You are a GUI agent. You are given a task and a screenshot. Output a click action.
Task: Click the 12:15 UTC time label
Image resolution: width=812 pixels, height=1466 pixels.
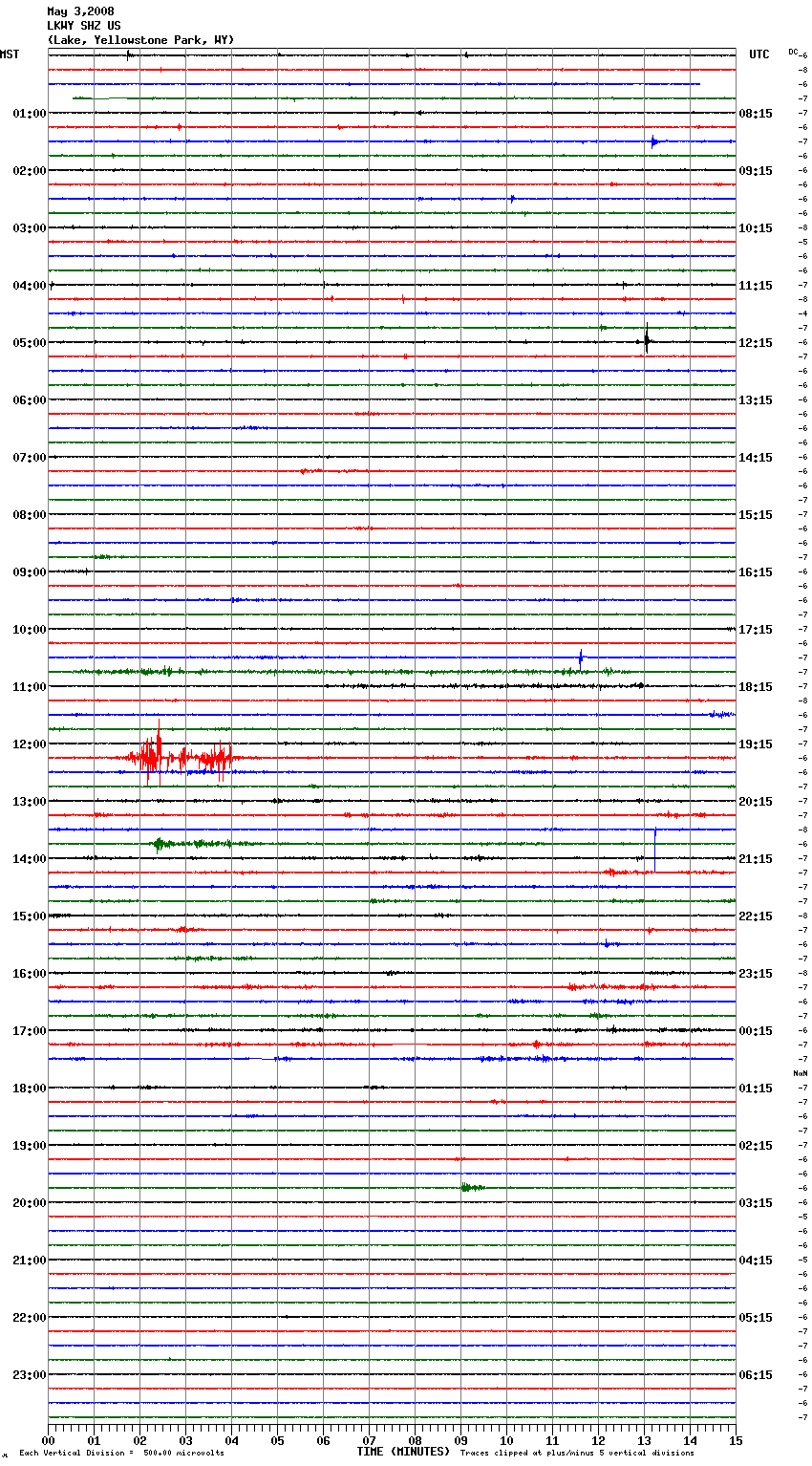[756, 343]
